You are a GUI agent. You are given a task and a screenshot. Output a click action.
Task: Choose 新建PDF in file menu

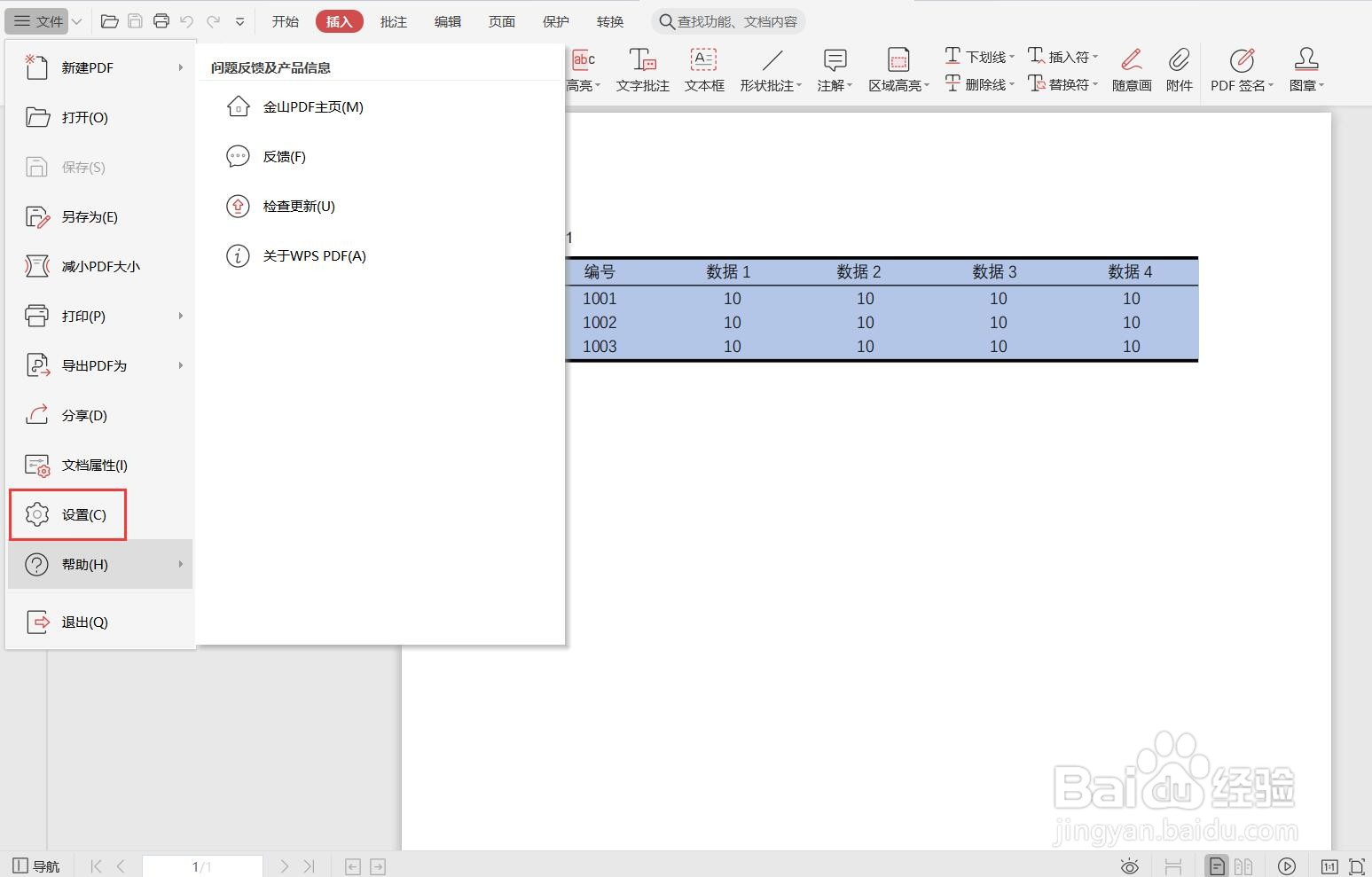coord(100,67)
